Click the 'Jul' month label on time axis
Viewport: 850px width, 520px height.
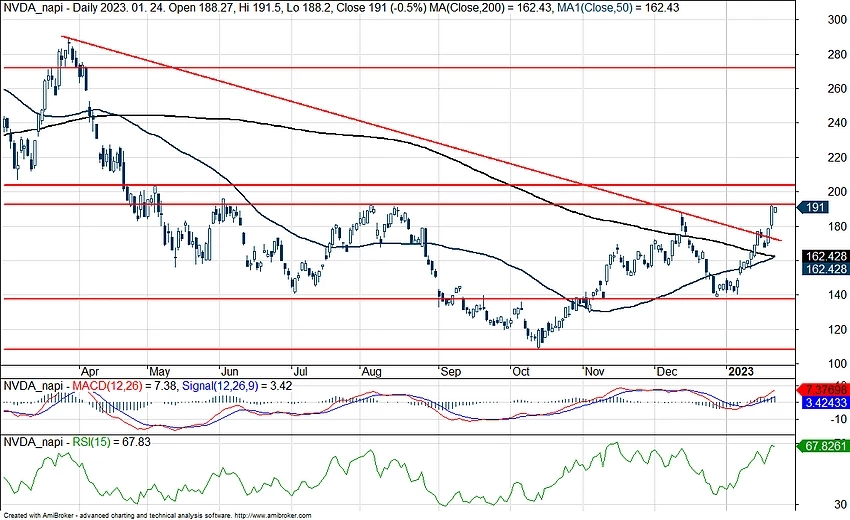point(300,372)
